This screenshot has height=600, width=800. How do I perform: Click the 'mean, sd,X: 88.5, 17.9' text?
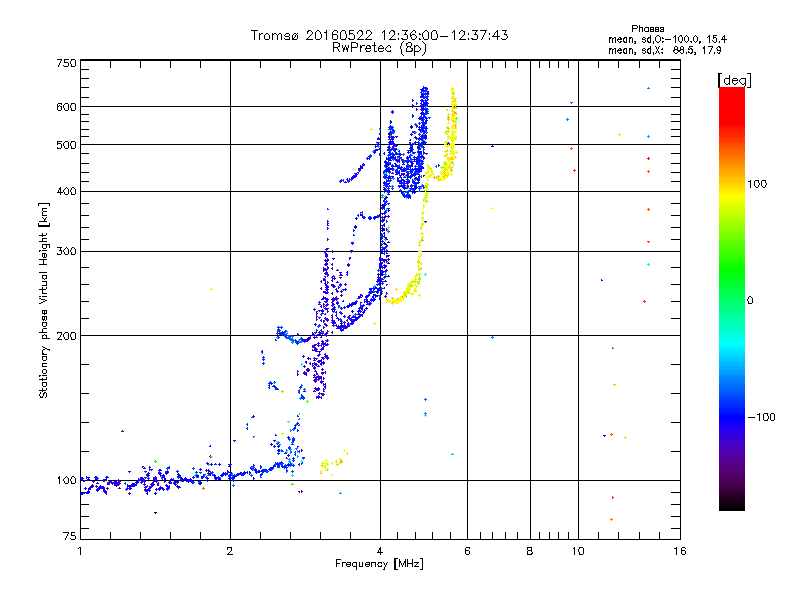pyautogui.click(x=664, y=51)
